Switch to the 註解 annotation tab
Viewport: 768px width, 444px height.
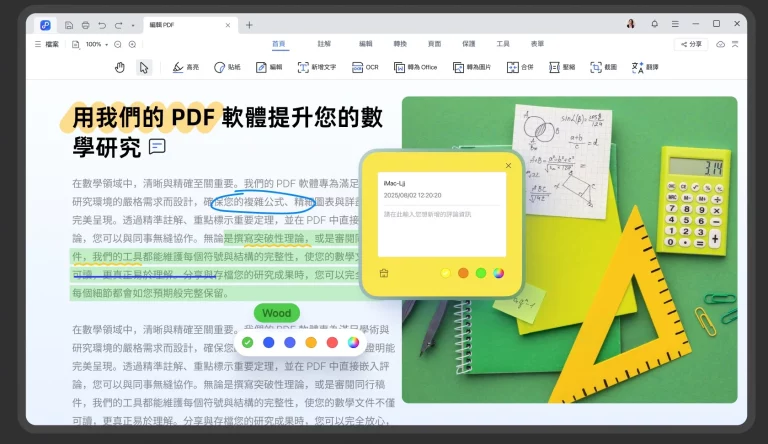click(324, 44)
